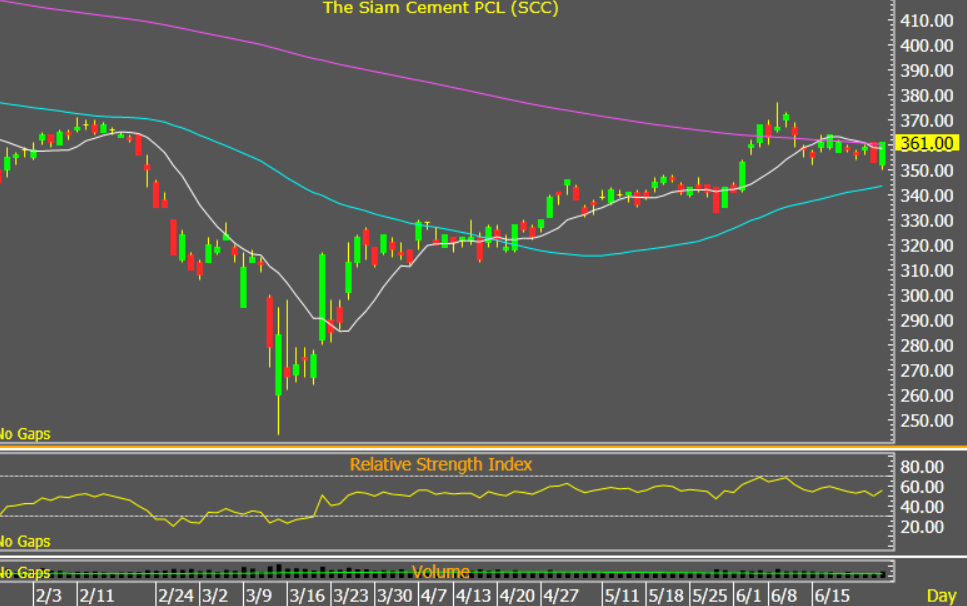The width and height of the screenshot is (967, 606).
Task: Click the 6/8 date marker
Action: coord(784,596)
